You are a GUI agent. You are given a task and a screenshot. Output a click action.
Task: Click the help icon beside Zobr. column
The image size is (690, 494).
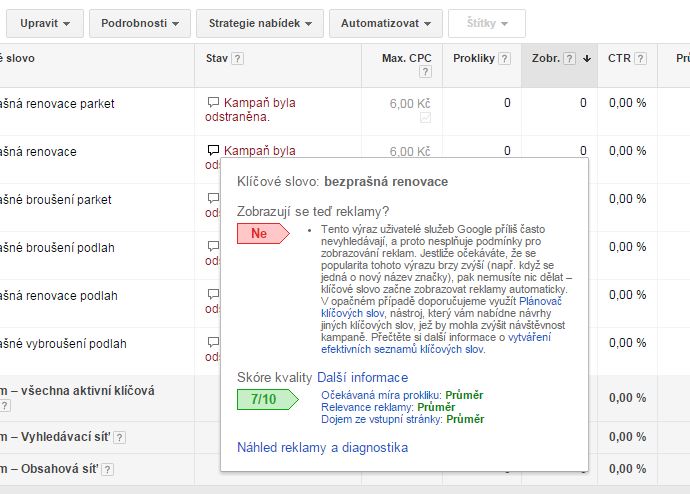(570, 59)
